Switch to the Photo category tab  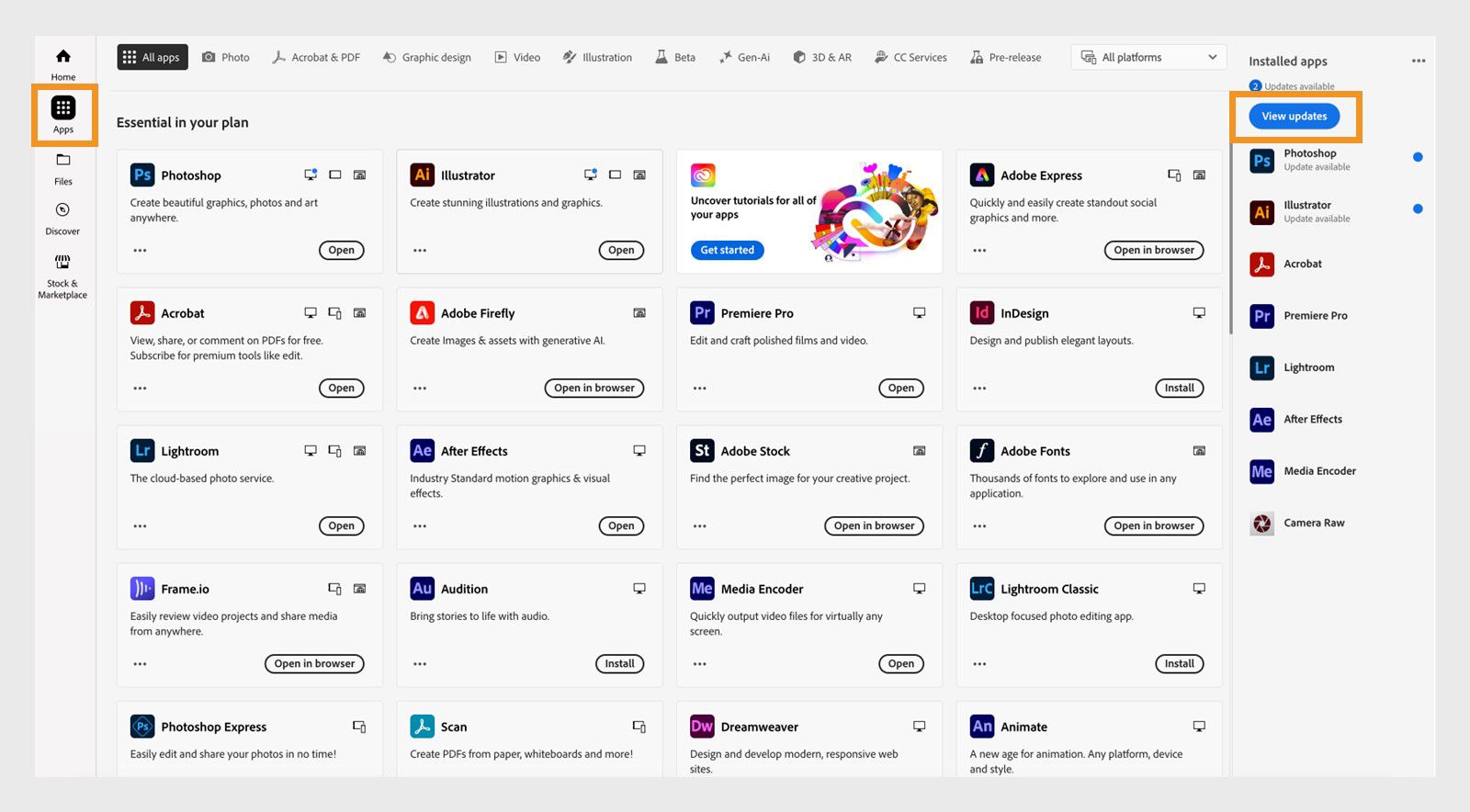click(x=226, y=57)
